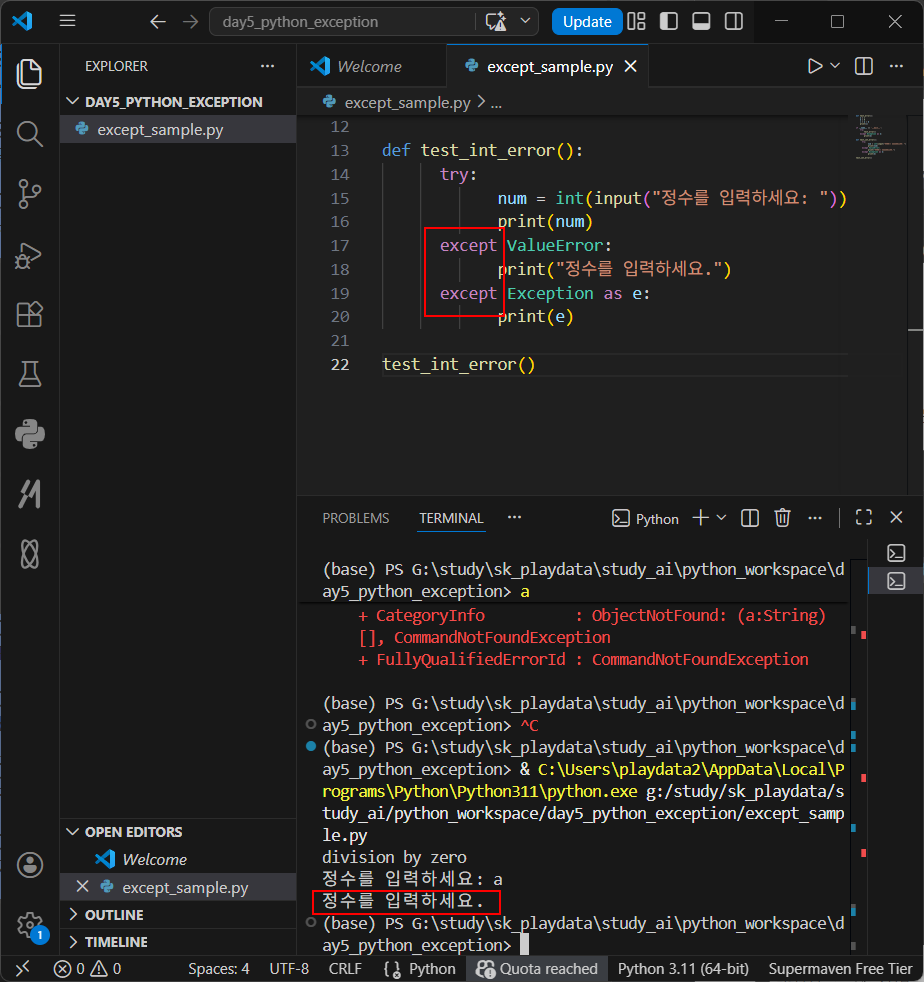Open the Manage gear settings
This screenshot has height=982, width=924.
[29, 925]
